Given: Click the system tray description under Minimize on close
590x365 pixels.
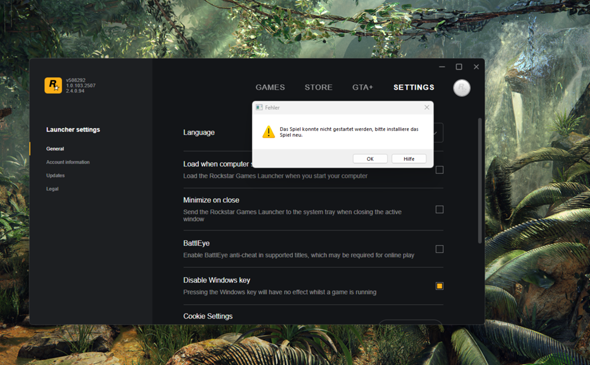Looking at the screenshot, I should point(292,215).
